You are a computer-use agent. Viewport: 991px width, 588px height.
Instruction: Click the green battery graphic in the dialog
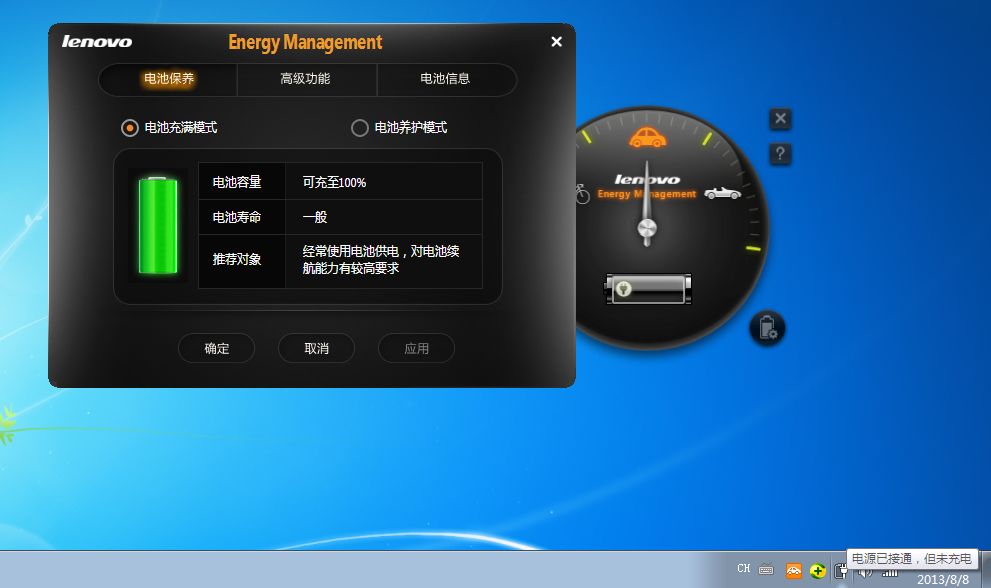click(x=157, y=226)
